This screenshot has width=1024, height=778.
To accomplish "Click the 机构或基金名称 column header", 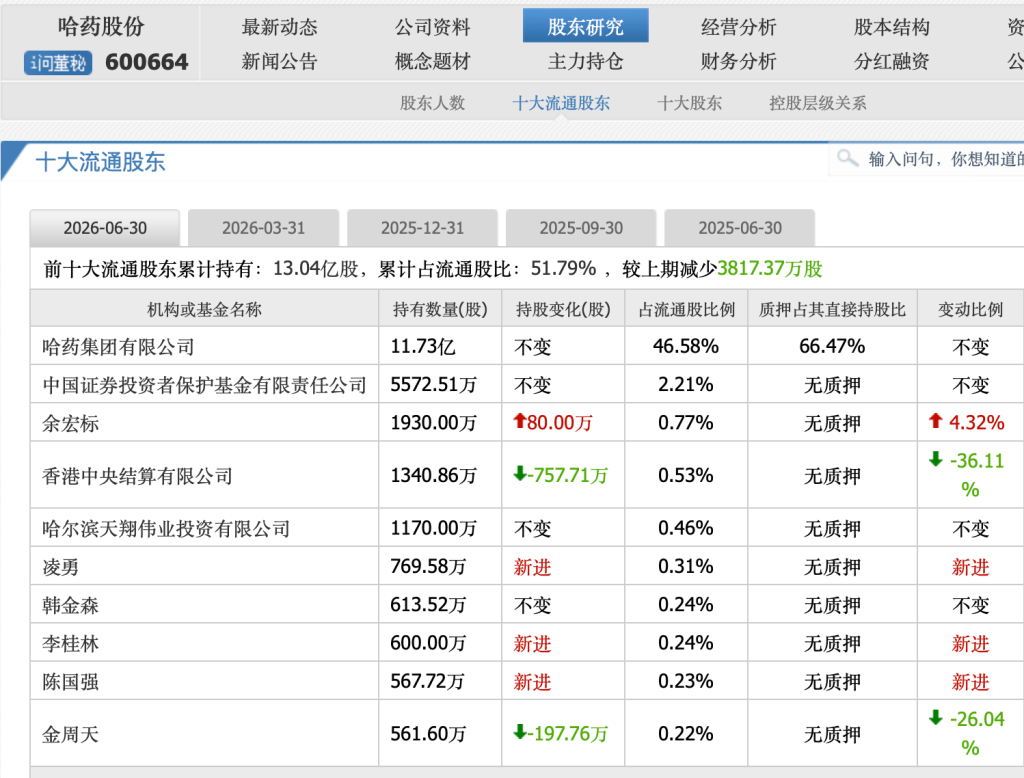I will coord(204,309).
